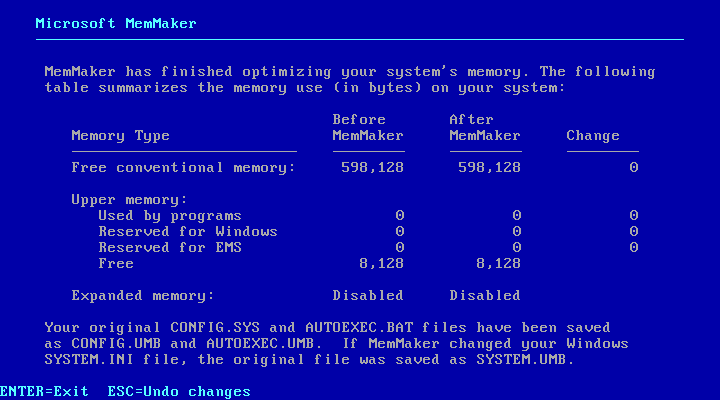Click the Before MemMaker column header
The image size is (720, 400).
click(368, 128)
